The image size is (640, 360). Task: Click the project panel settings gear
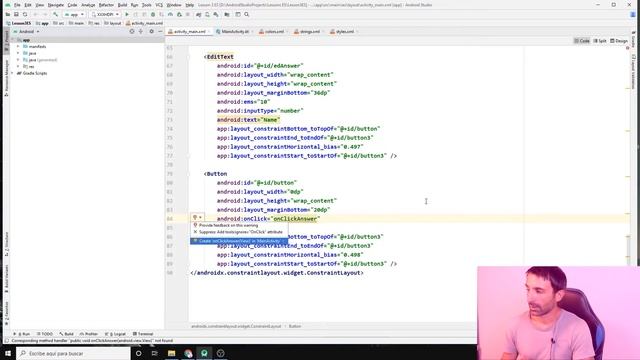[151, 31]
